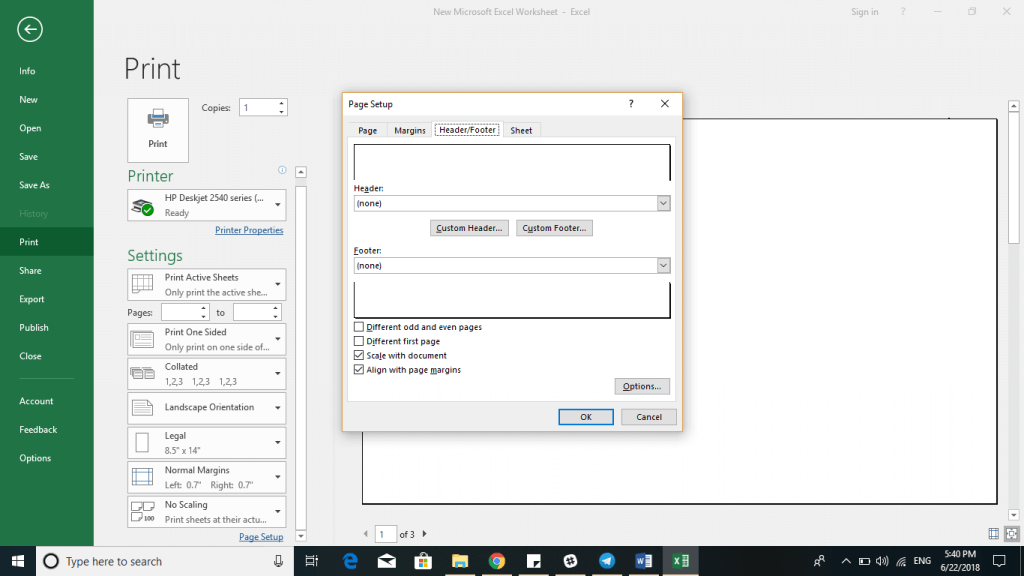The height and width of the screenshot is (576, 1024).
Task: Click the next page arrow in print preview
Action: [422, 534]
